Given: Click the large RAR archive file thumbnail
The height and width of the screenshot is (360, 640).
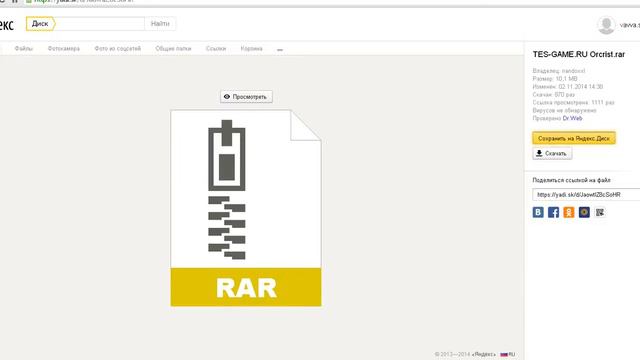Looking at the screenshot, I should pyautogui.click(x=246, y=208).
